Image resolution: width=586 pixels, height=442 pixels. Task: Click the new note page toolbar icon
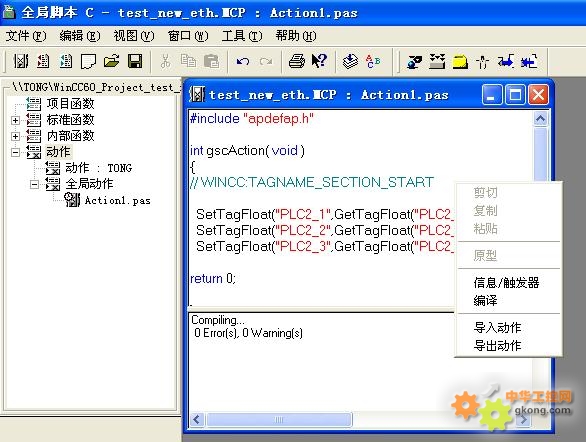pyautogui.click(x=89, y=61)
